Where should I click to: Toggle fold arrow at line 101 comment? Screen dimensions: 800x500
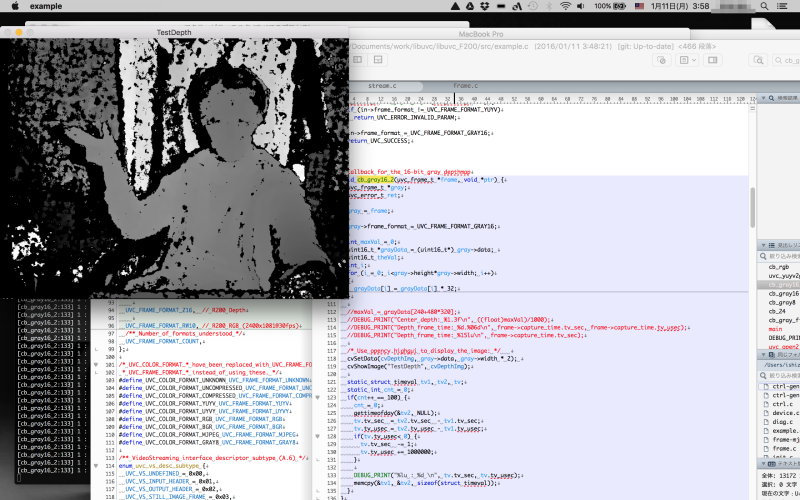click(96, 365)
